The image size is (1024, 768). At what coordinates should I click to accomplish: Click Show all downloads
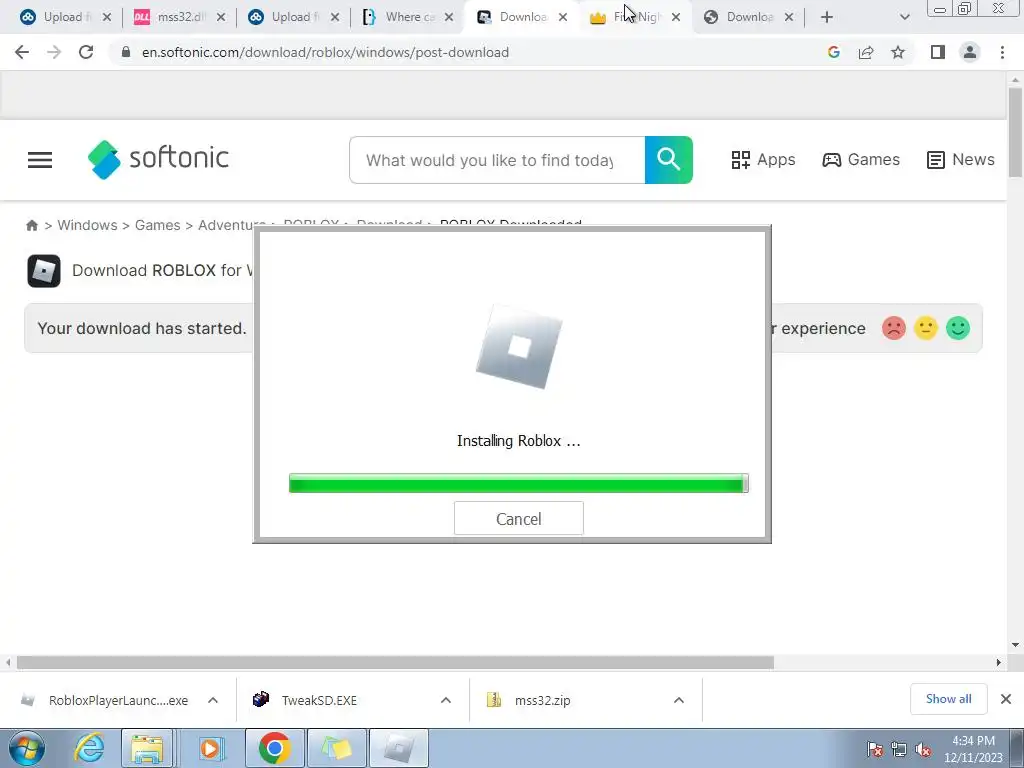(x=948, y=699)
